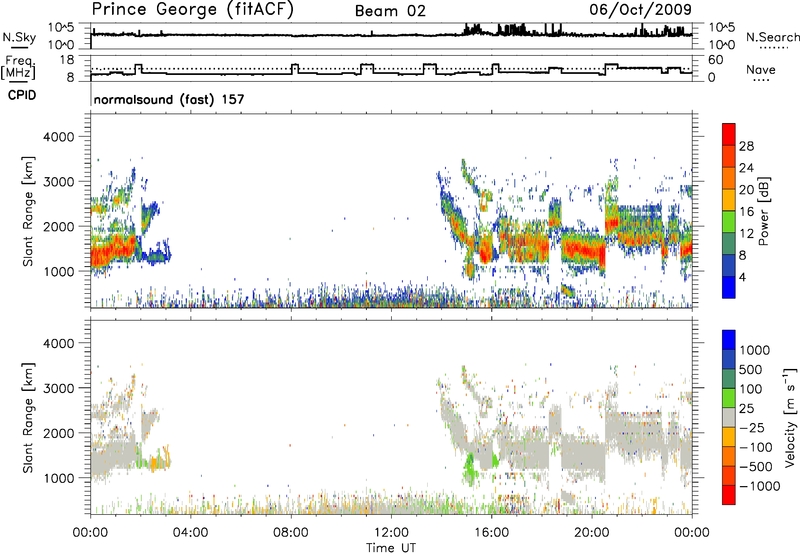This screenshot has width=800, height=554.
Task: Click the '4' label on the power colorbar
Action: click(743, 277)
